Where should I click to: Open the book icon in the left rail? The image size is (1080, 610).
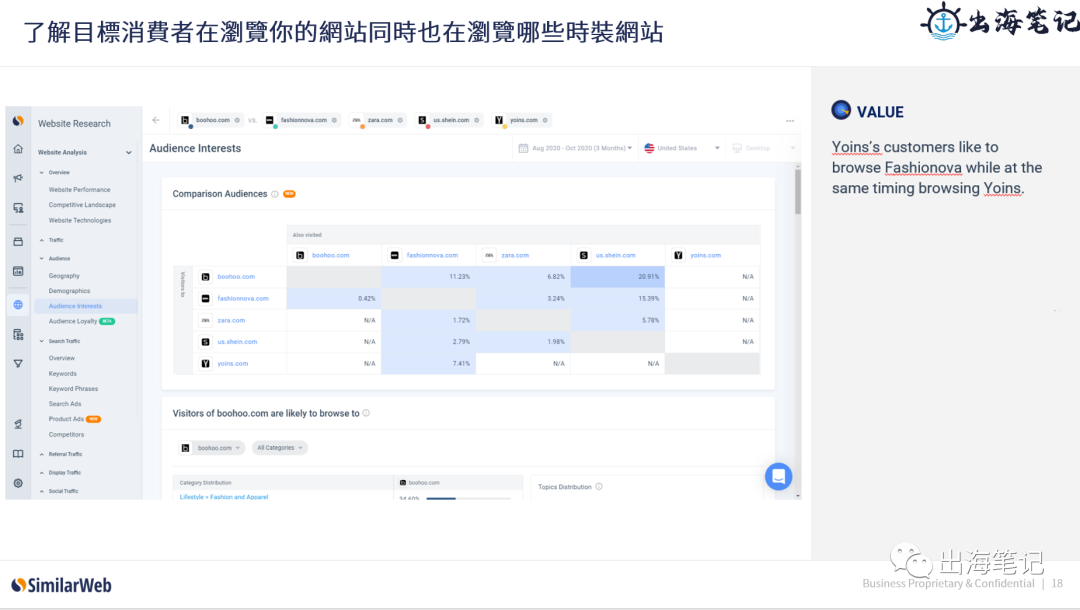(x=17, y=453)
